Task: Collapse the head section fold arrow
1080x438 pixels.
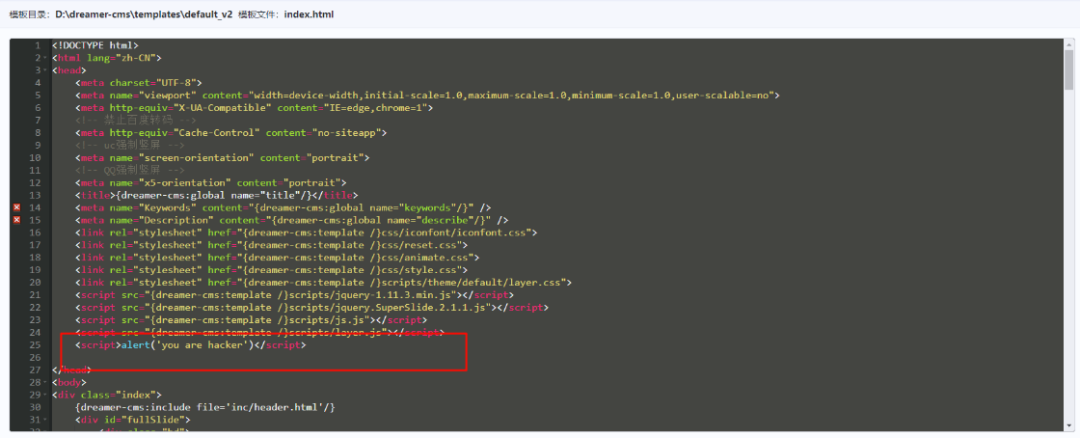Action: pos(45,70)
